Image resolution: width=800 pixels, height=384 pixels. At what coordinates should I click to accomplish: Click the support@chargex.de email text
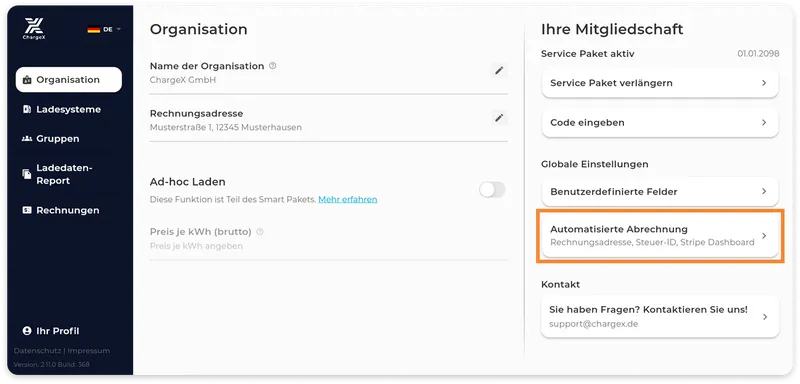click(x=593, y=324)
